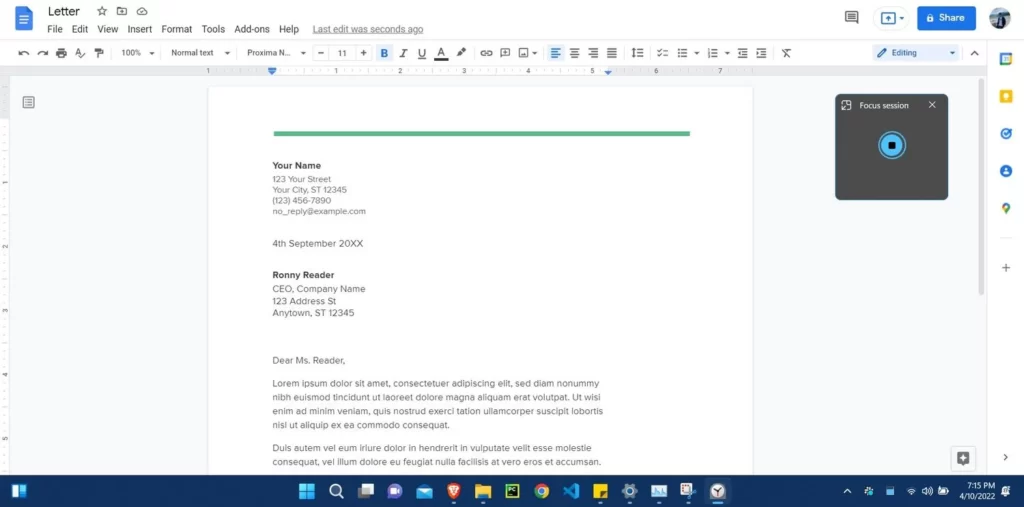Open the Format menu

pyautogui.click(x=177, y=29)
